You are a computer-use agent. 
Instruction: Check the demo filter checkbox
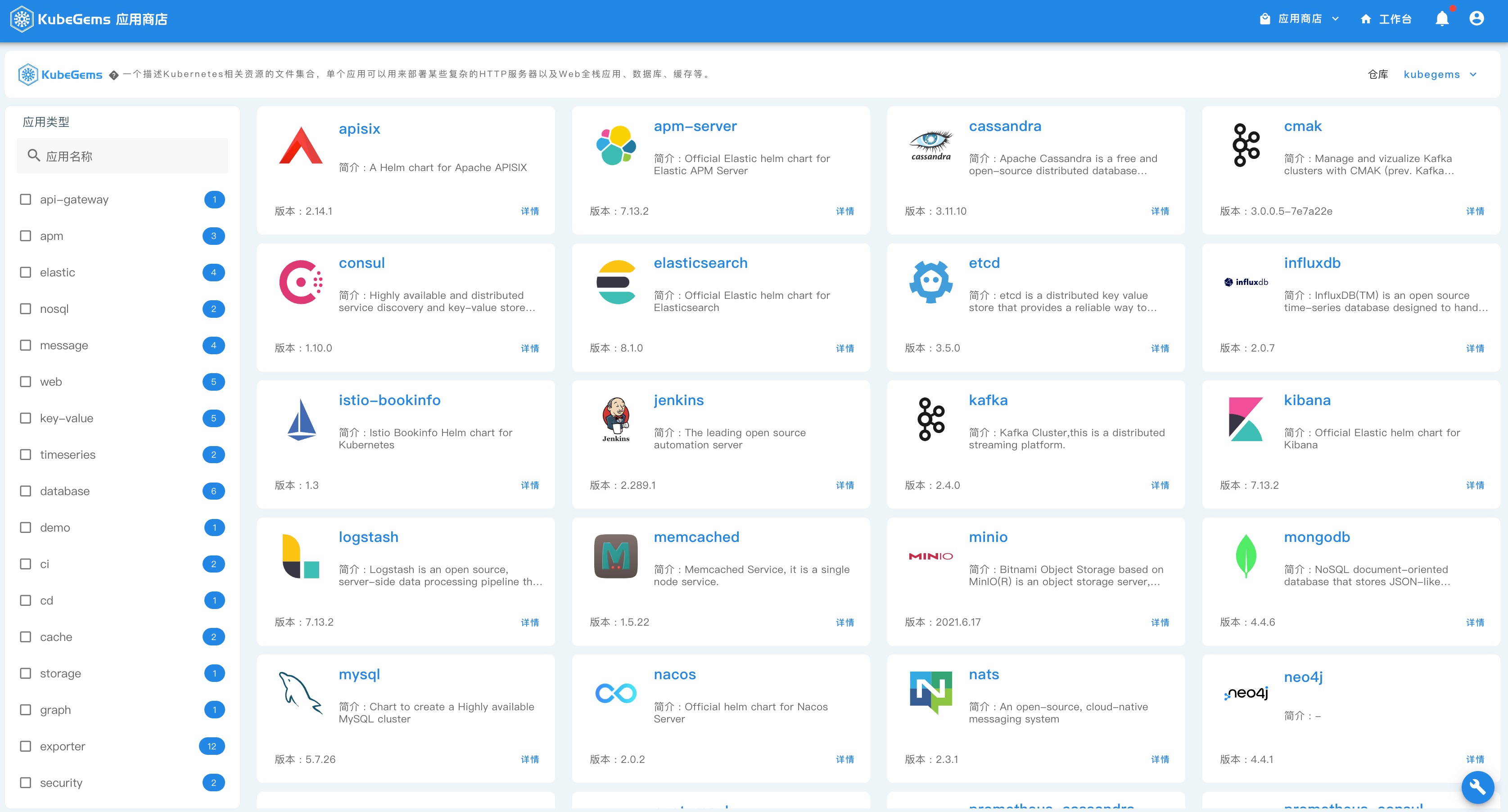[26, 528]
